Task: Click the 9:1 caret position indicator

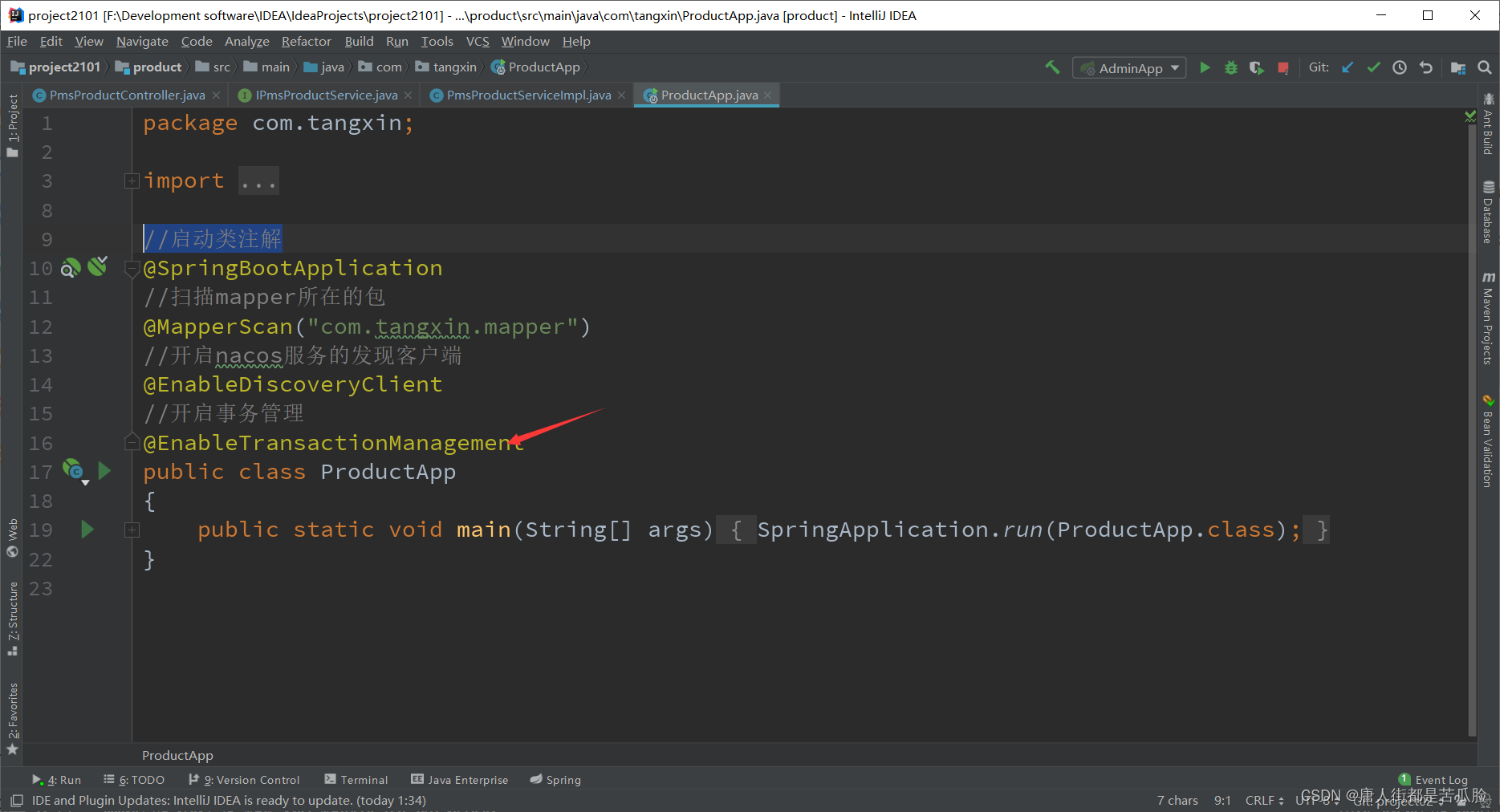Action: point(1222,801)
